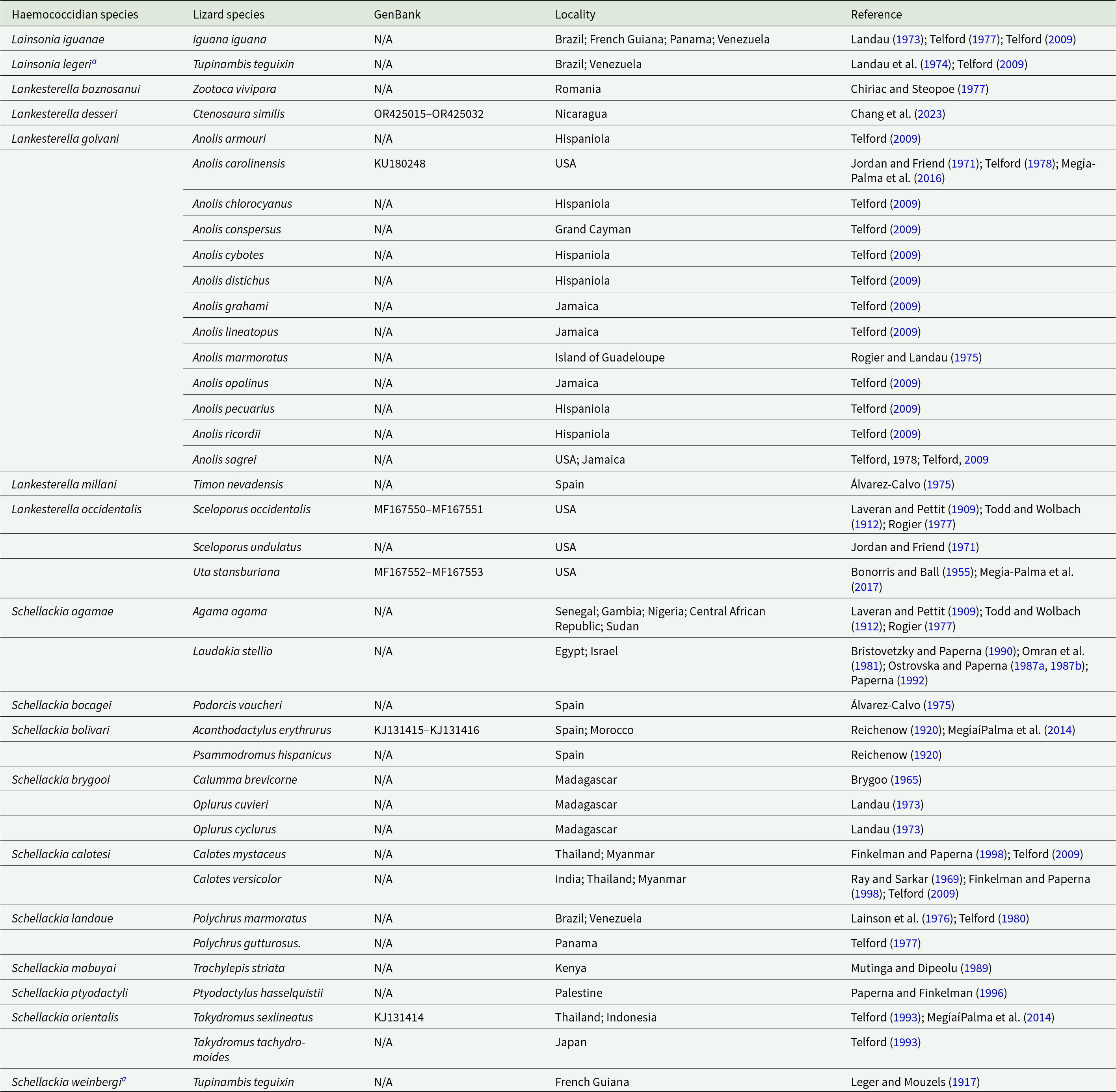The image size is (1116, 1092).
Task: Click the Megía-Palma 2016 year link
Action: tap(929, 178)
